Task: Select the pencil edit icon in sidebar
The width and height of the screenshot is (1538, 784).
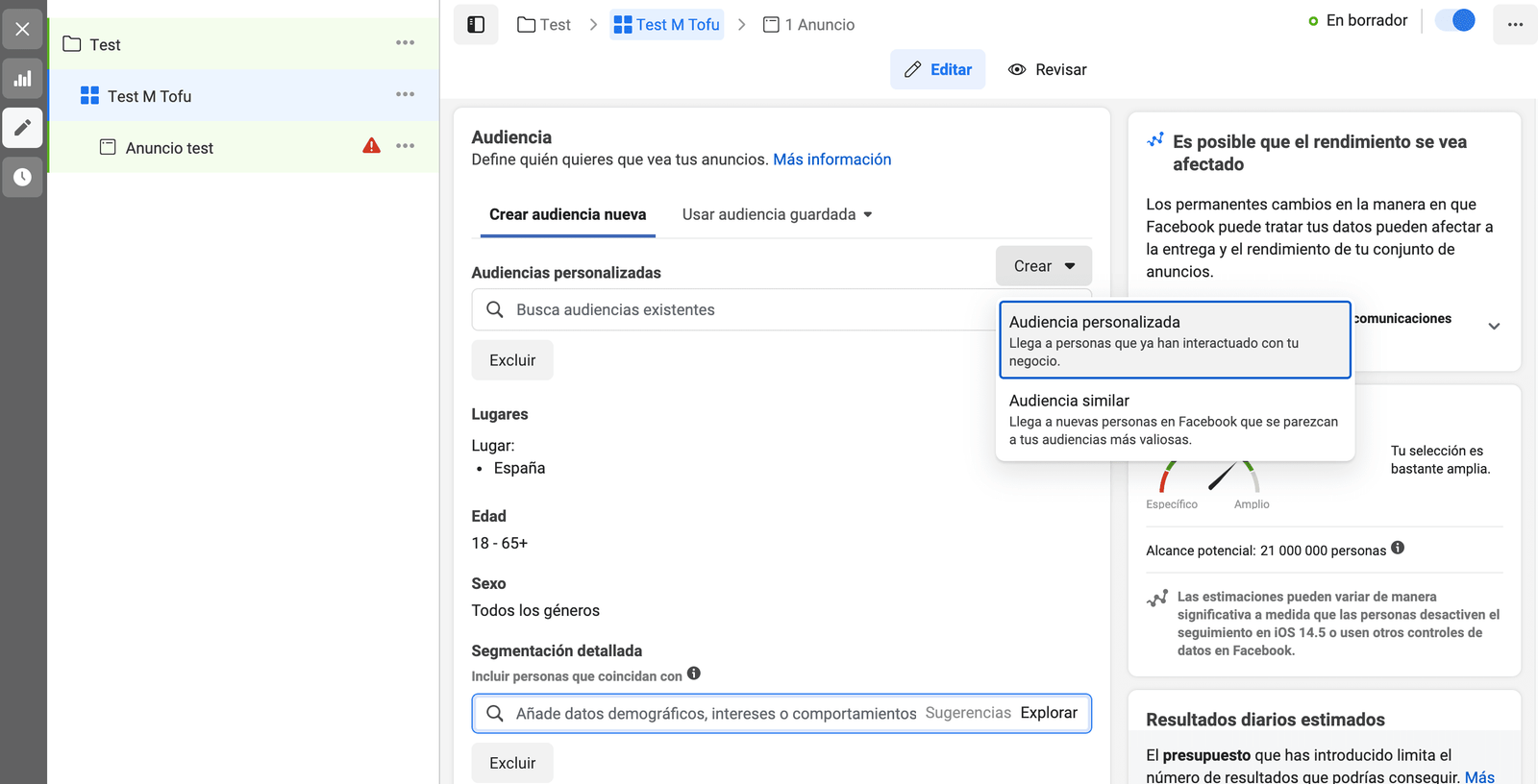Action: (x=22, y=128)
